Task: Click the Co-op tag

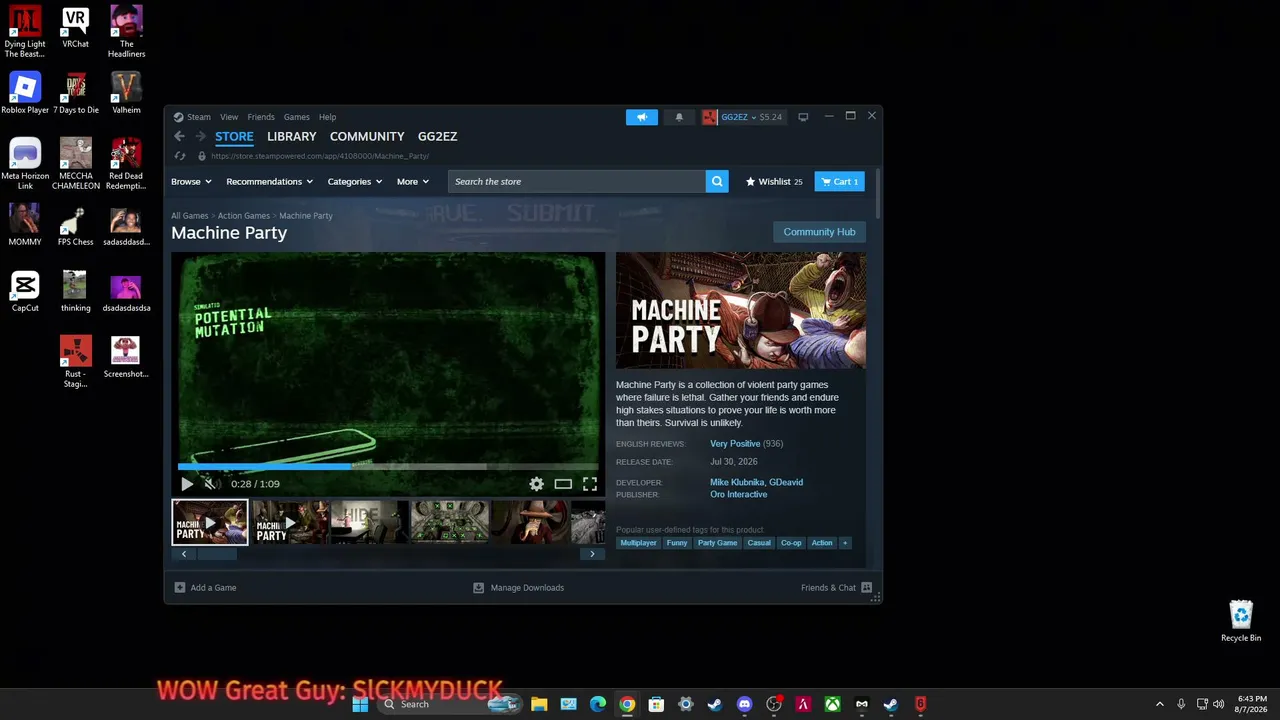Action: pos(791,543)
